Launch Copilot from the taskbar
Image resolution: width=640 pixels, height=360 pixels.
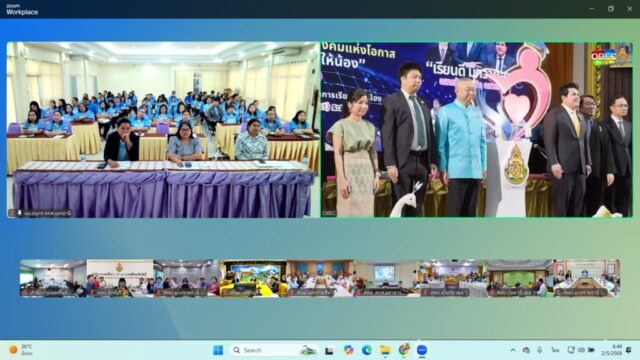point(348,350)
